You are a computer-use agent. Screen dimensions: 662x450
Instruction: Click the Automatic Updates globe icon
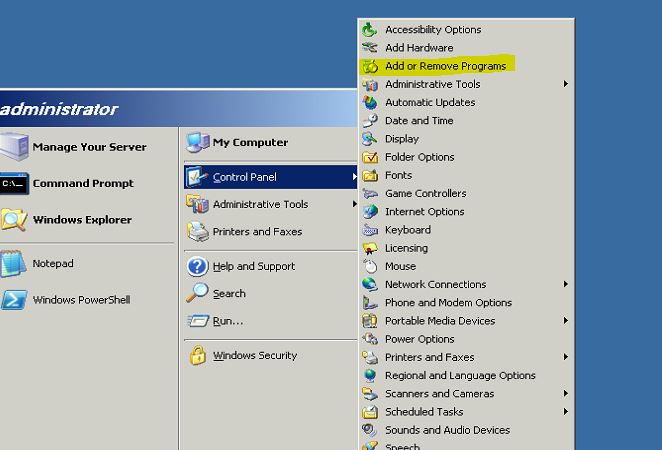tap(370, 102)
